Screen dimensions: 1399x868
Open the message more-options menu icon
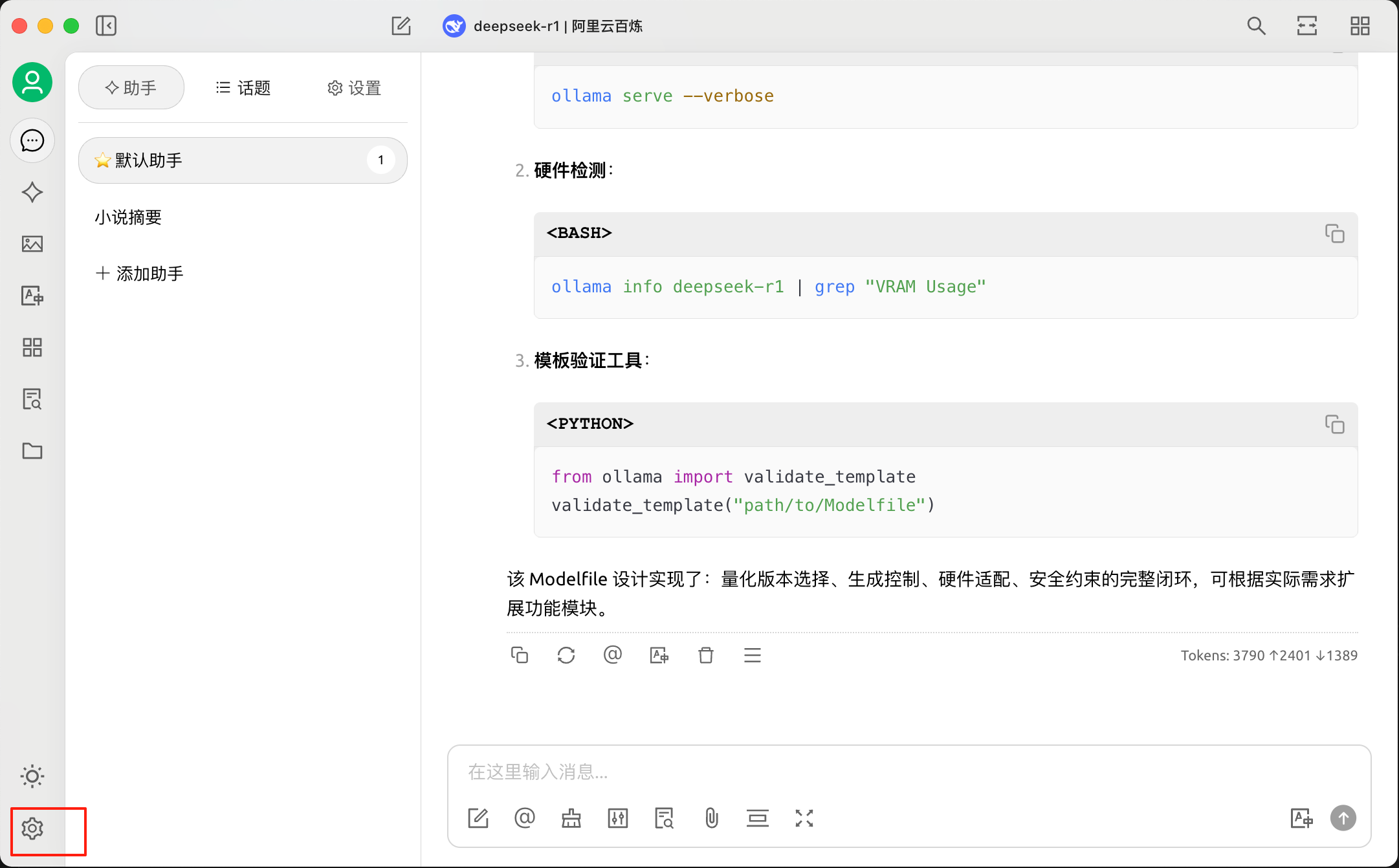753,655
